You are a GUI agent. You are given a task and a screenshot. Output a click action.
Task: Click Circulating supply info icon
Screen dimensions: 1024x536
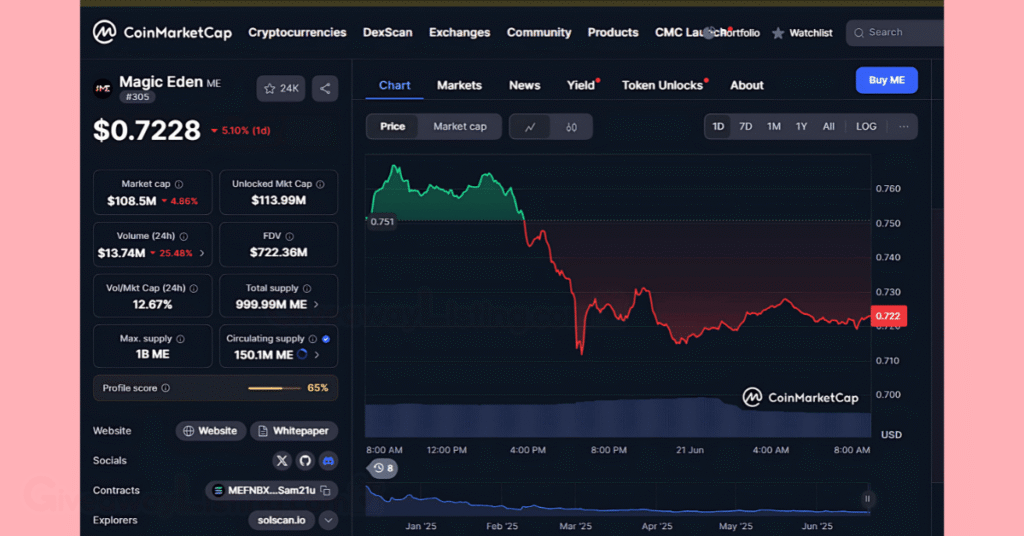[x=313, y=339]
